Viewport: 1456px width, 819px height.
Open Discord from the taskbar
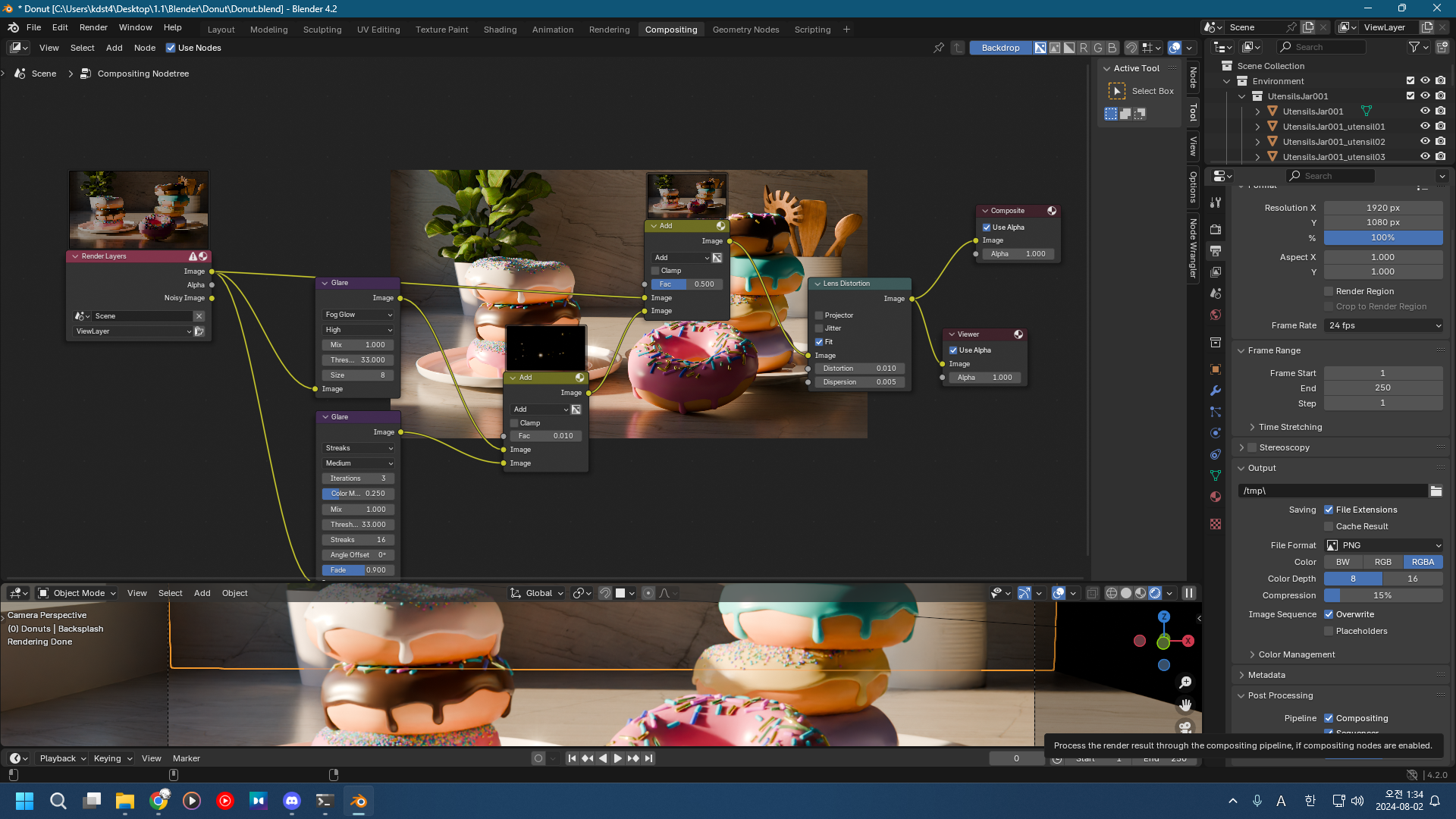[292, 801]
